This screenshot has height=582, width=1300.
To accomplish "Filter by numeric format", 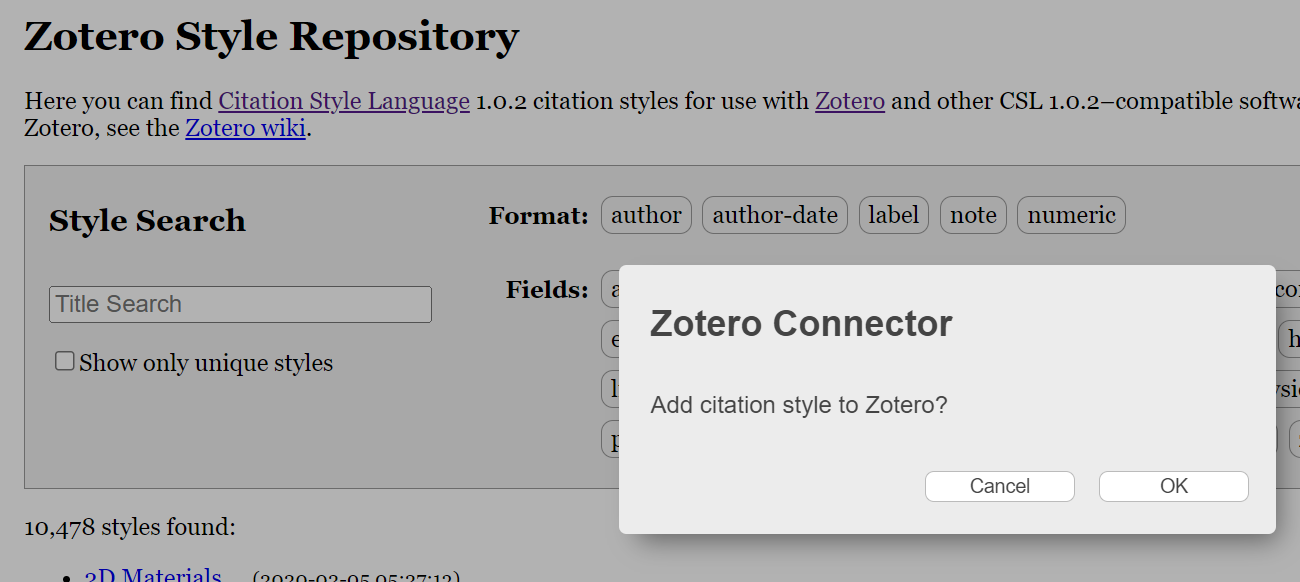I will (1071, 215).
